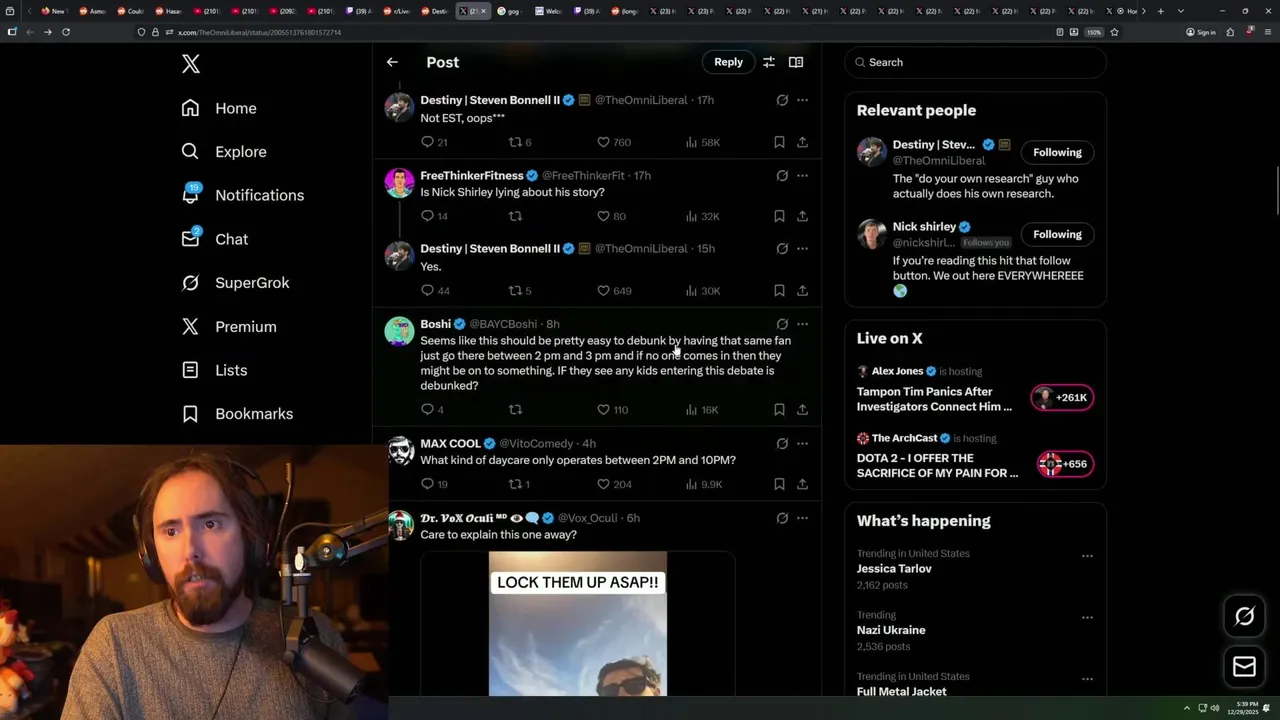Like the 'Not EST, oops' post

pos(603,142)
